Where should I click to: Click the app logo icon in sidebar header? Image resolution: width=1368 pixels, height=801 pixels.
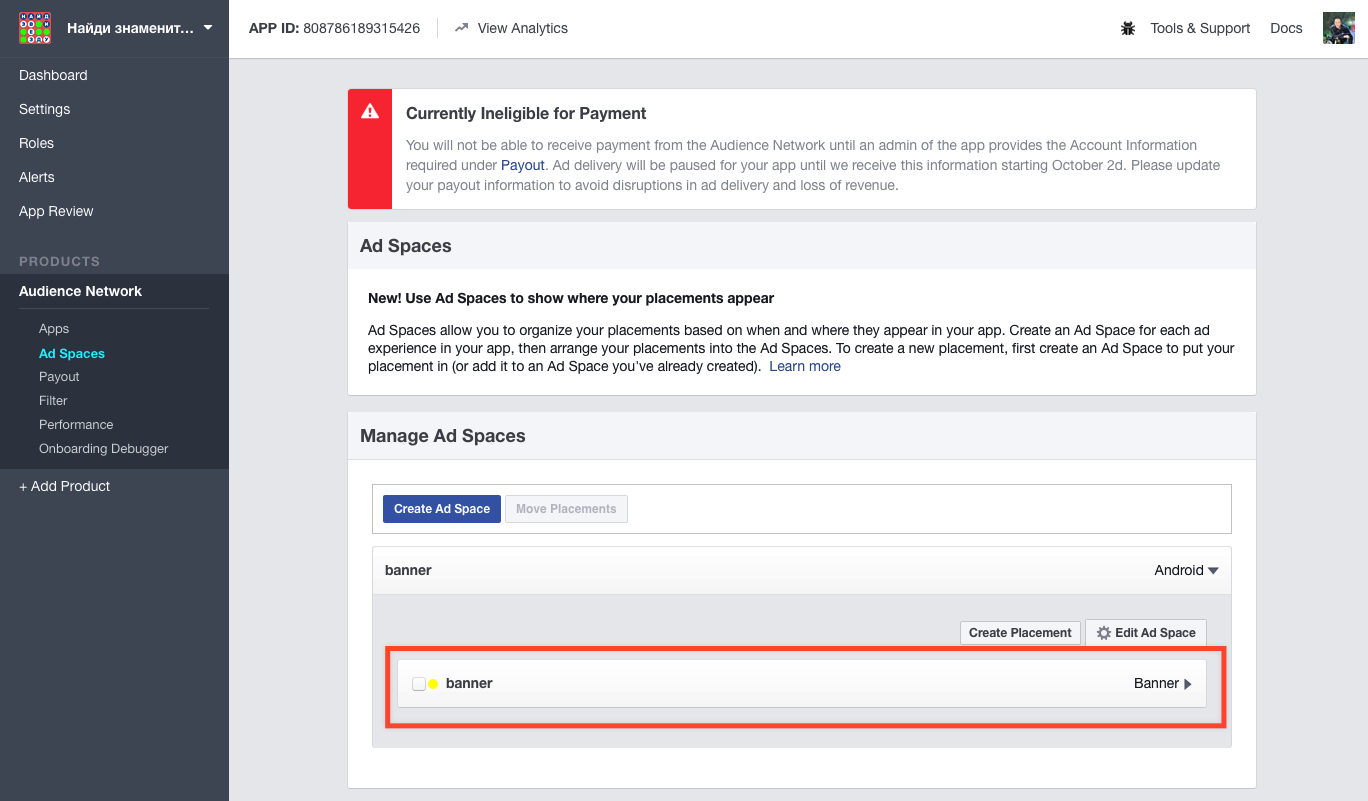[35, 28]
